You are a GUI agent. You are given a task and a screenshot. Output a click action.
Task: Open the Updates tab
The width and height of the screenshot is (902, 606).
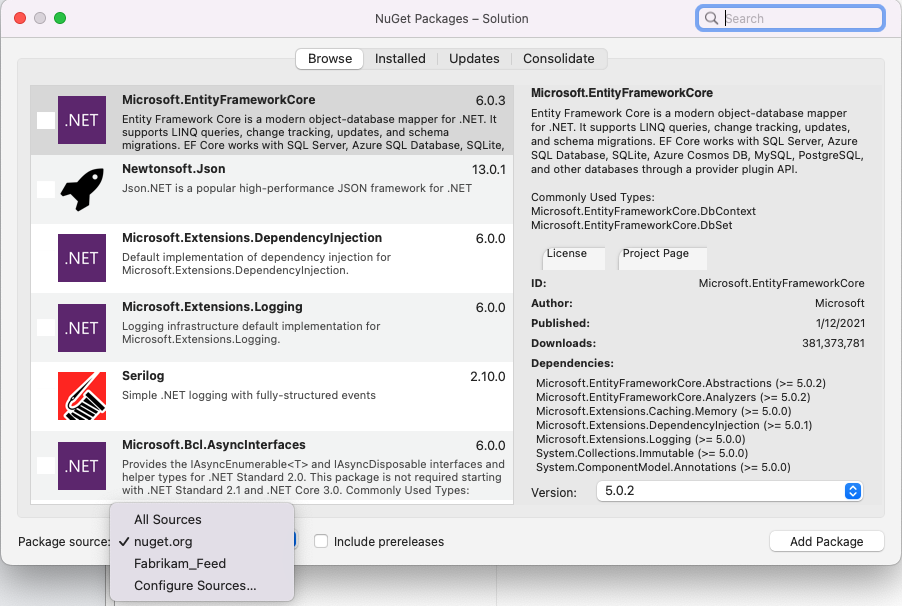(473, 58)
